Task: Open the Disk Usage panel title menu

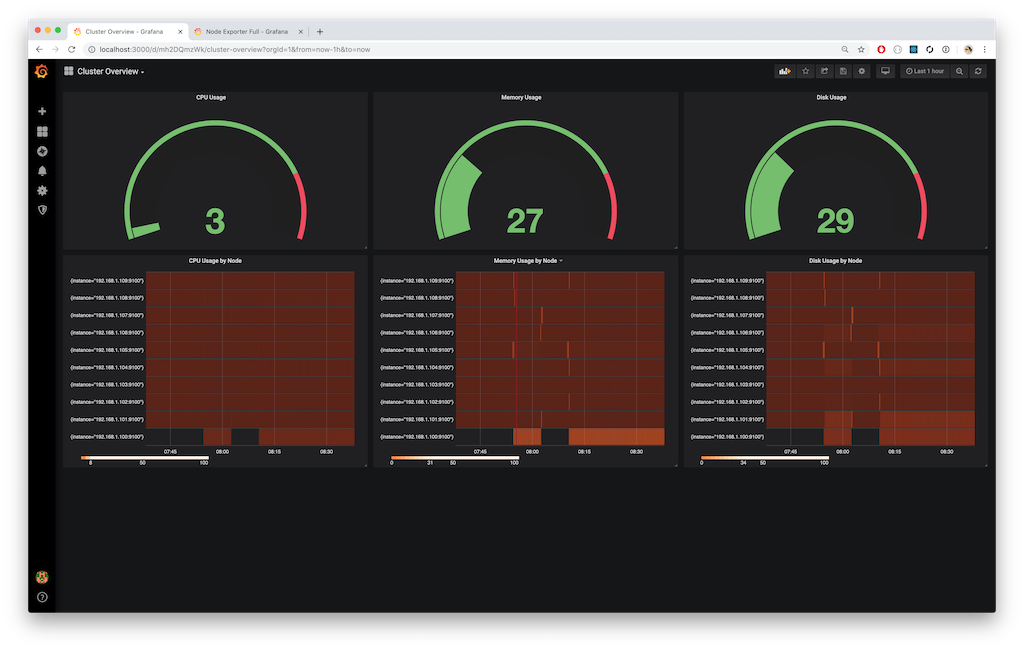Action: [831, 97]
